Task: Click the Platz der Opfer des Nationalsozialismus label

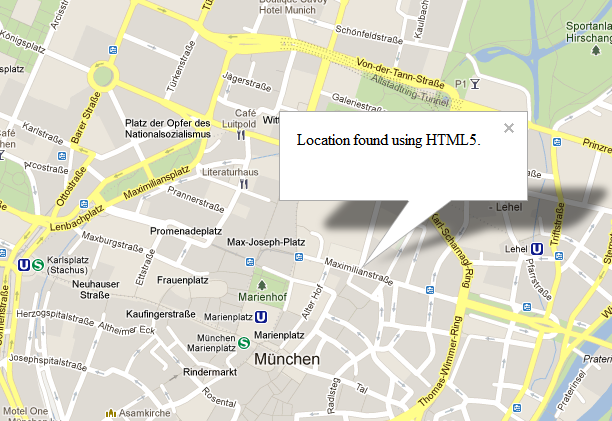Action: (x=168, y=129)
